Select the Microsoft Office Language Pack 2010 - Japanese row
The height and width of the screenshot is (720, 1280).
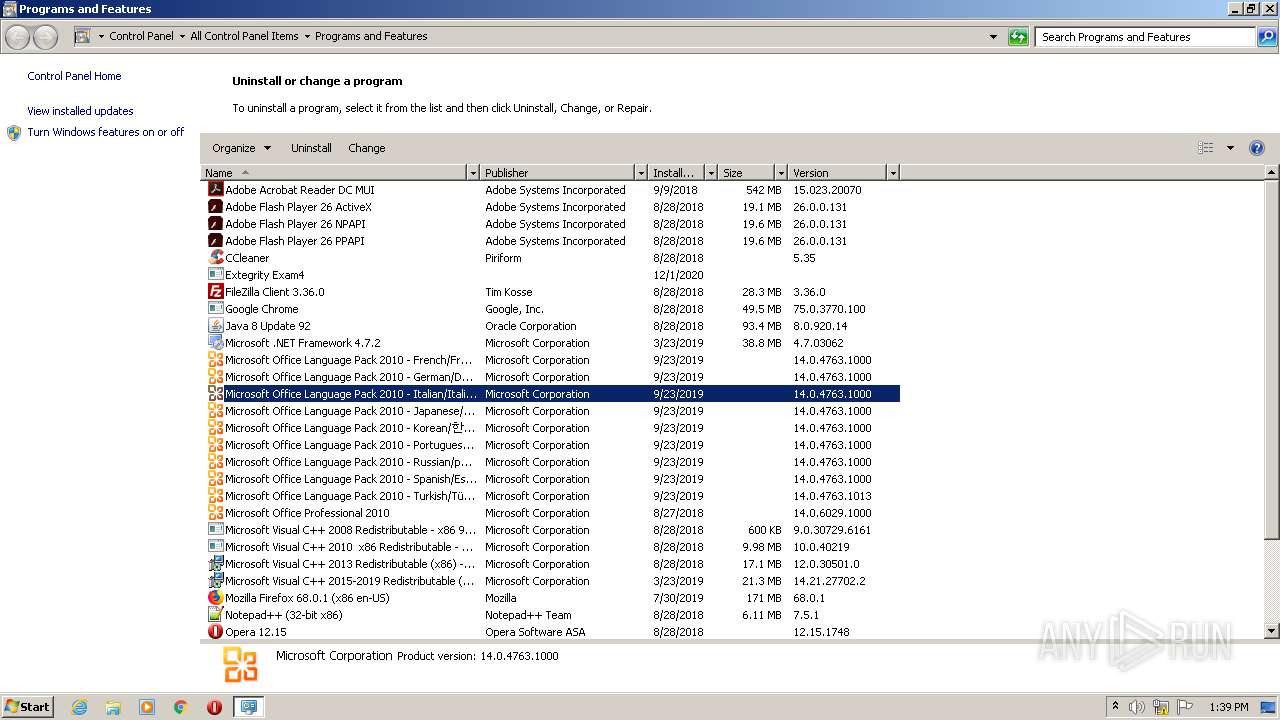551,411
